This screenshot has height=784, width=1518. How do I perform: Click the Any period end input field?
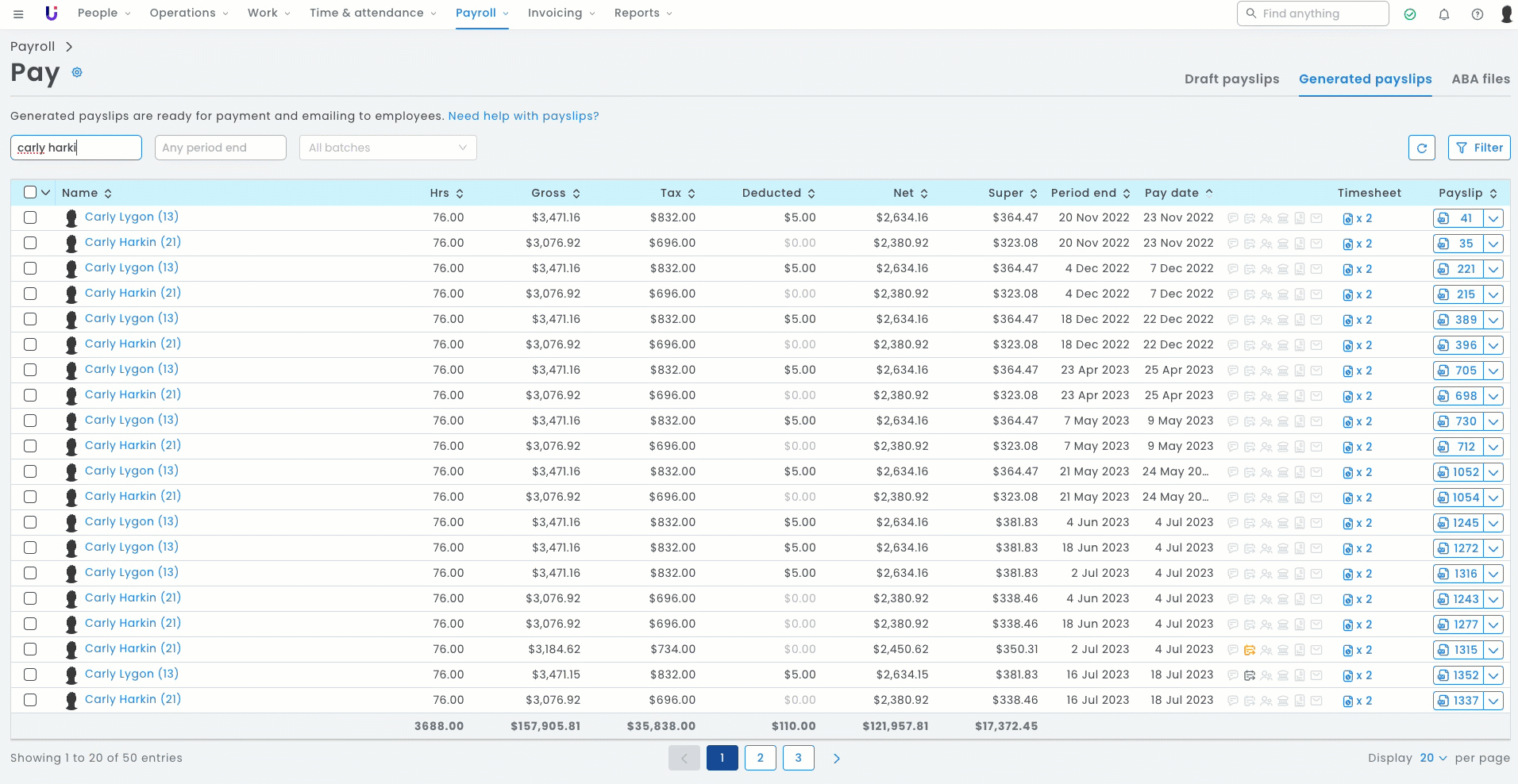point(220,148)
